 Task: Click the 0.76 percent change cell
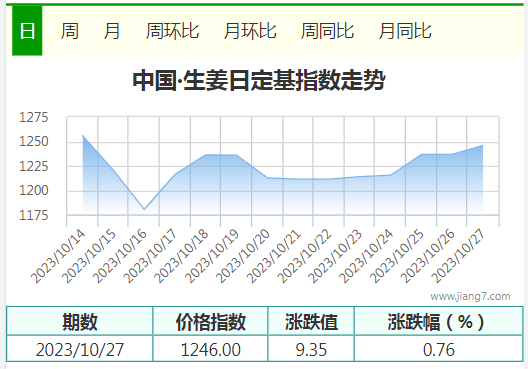pos(438,349)
